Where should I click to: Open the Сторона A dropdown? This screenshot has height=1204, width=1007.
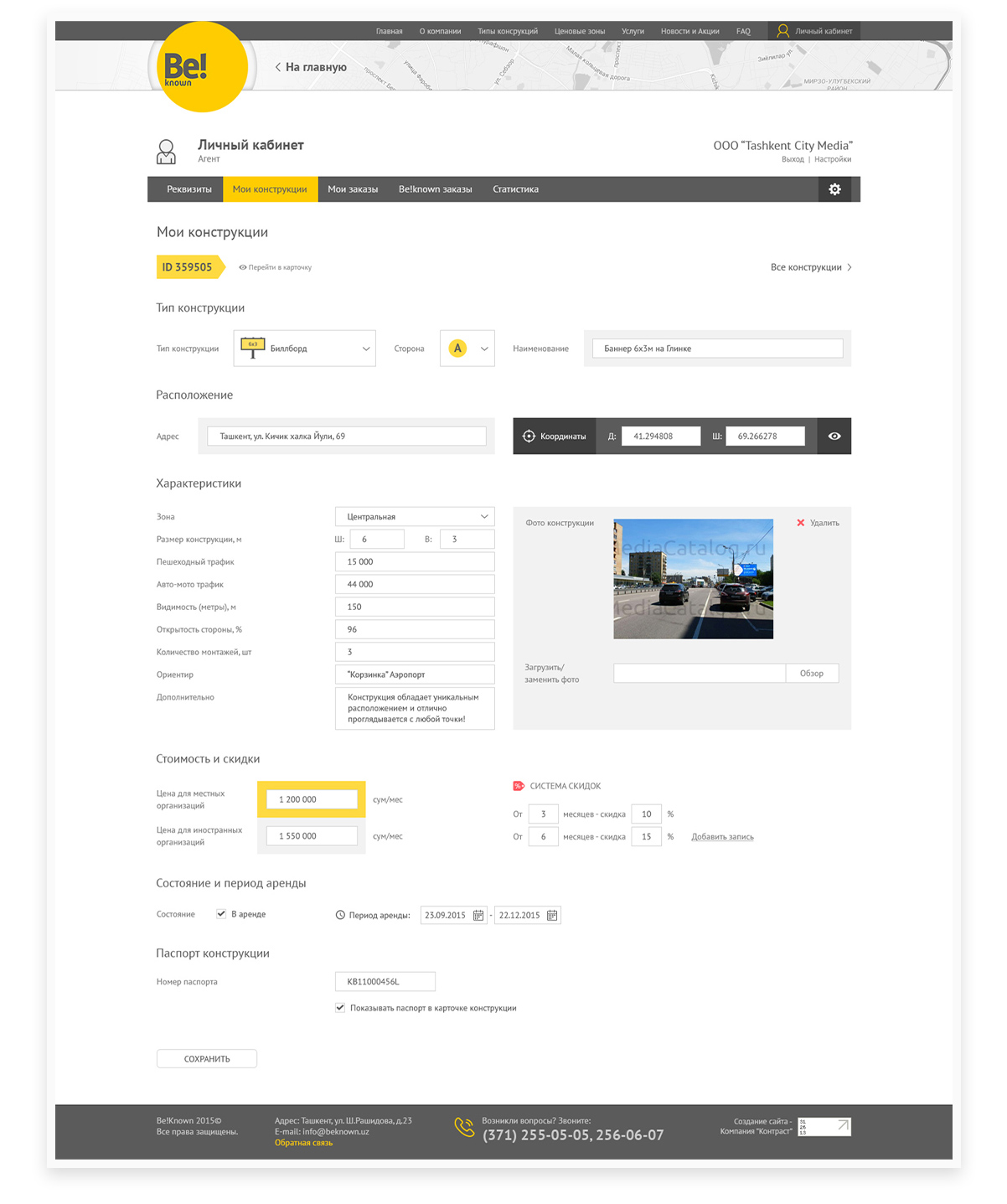pyautogui.click(x=467, y=349)
